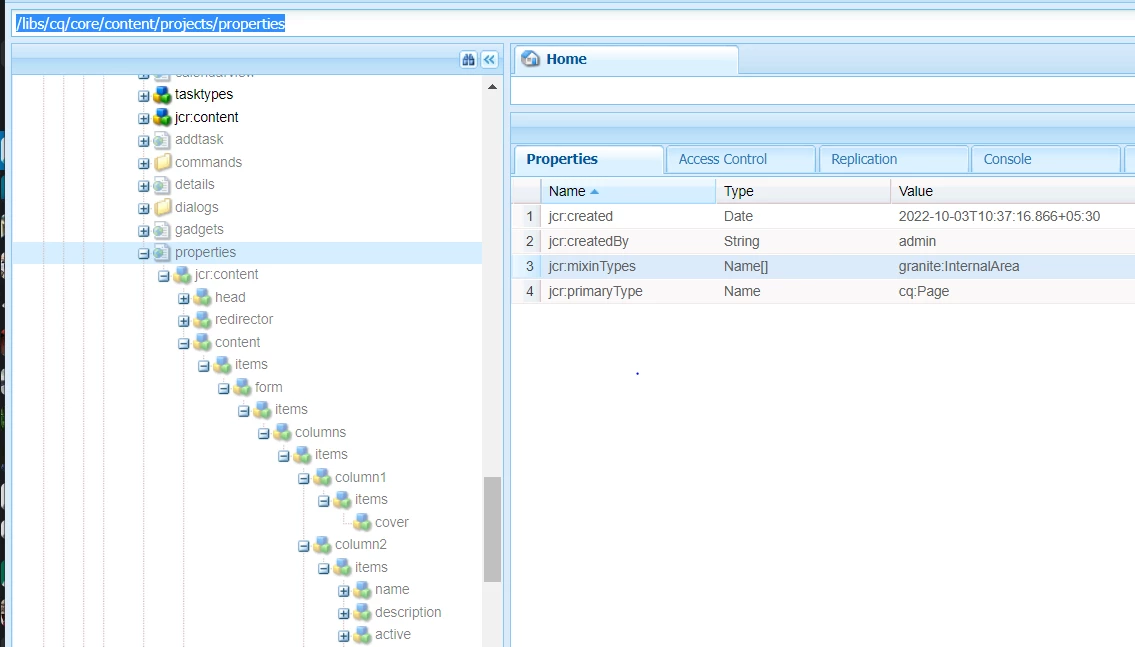1135x647 pixels.
Task: Click the commands folder icon
Action: (162, 162)
